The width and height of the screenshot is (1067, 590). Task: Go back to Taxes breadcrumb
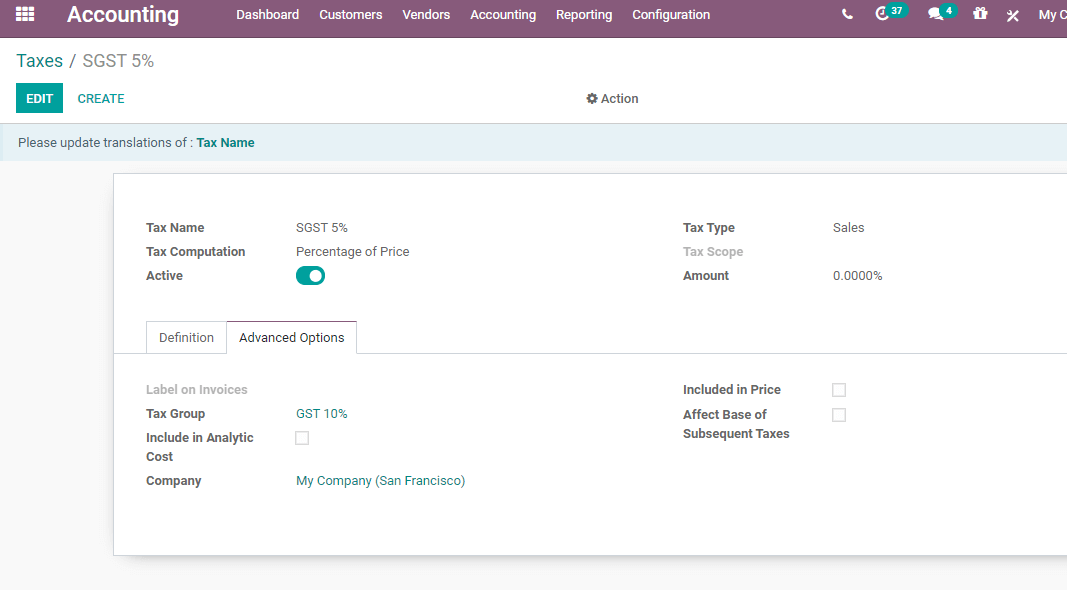pos(39,61)
